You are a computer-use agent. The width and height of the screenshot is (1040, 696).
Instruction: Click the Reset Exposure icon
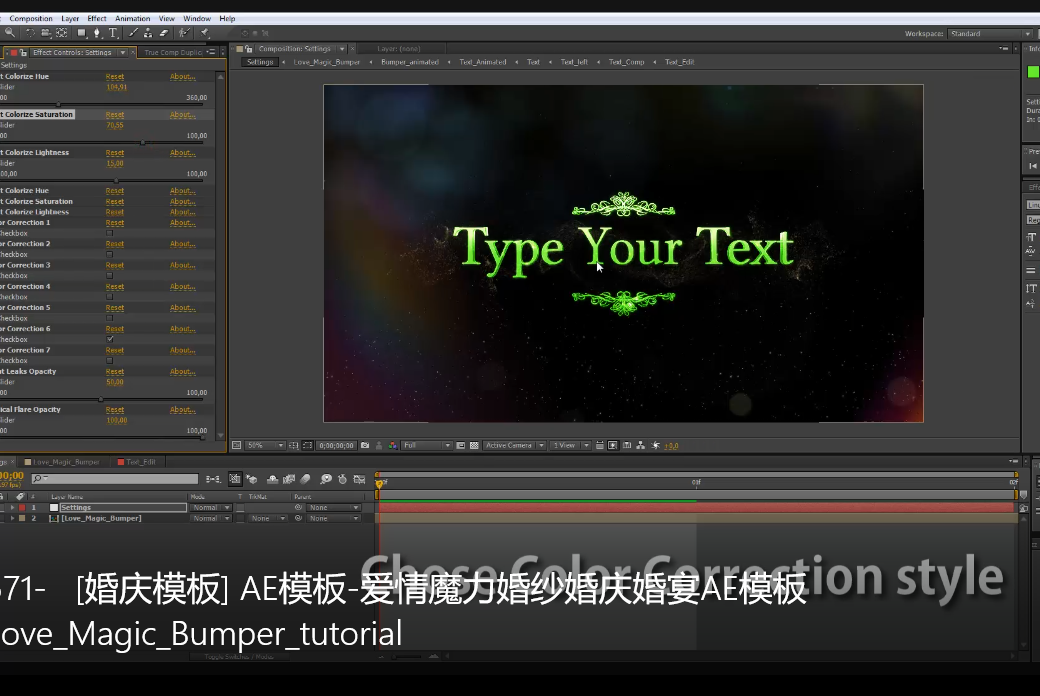(655, 446)
